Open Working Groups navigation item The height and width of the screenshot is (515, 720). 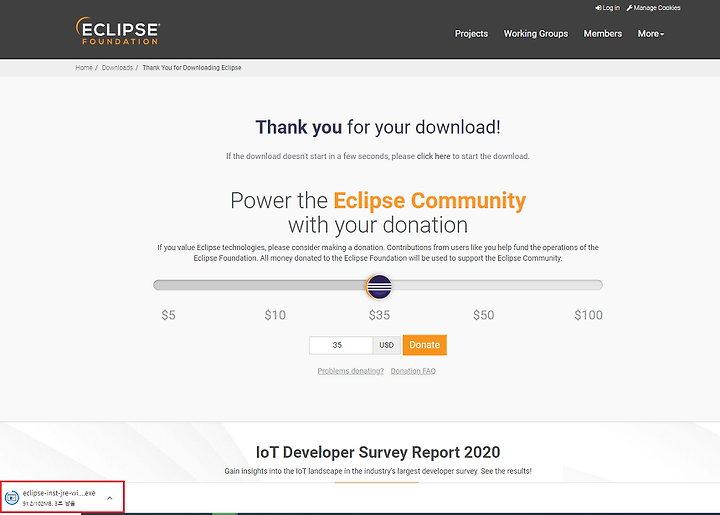pyautogui.click(x=536, y=34)
